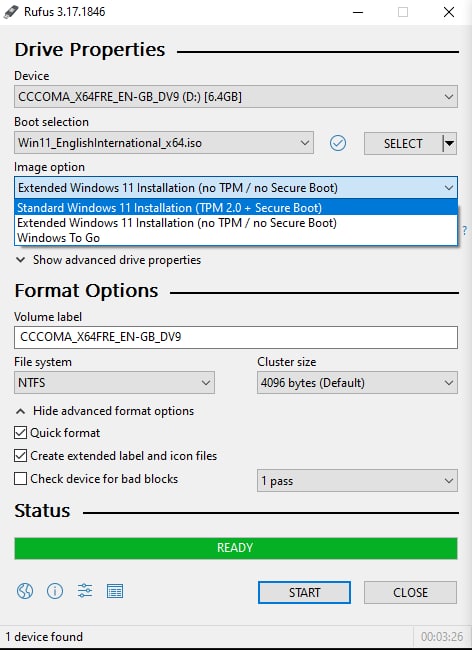The width and height of the screenshot is (472, 650).
Task: Open the File system NTFS dropdown
Action: click(114, 382)
